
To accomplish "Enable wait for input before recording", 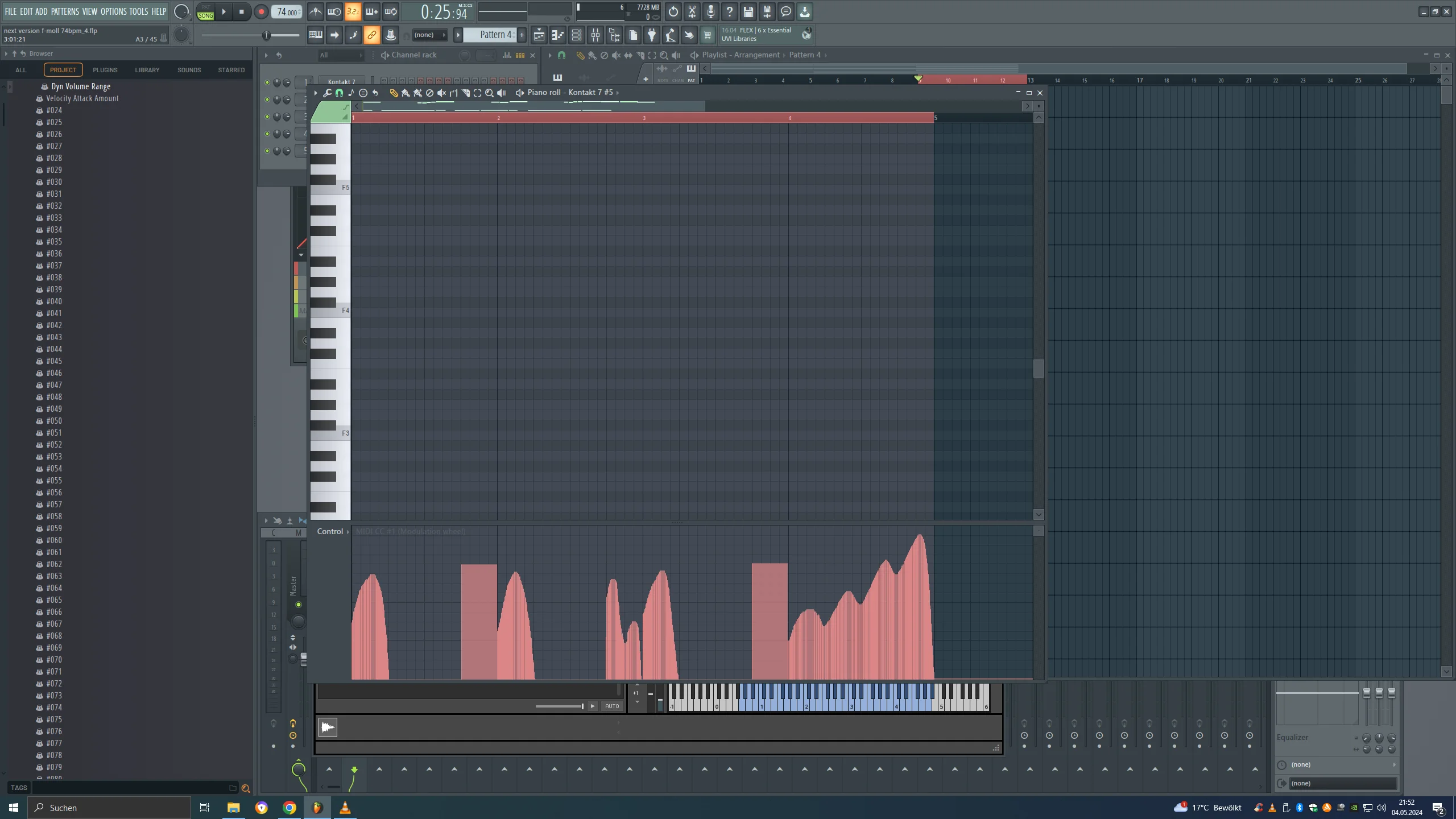I will pyautogui.click(x=334, y=11).
